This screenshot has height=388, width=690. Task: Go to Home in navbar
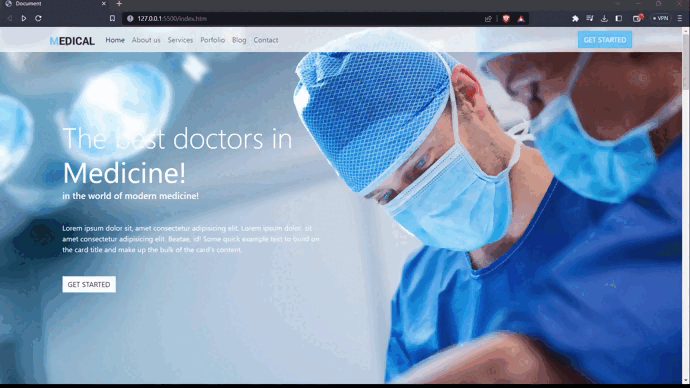[x=115, y=40]
